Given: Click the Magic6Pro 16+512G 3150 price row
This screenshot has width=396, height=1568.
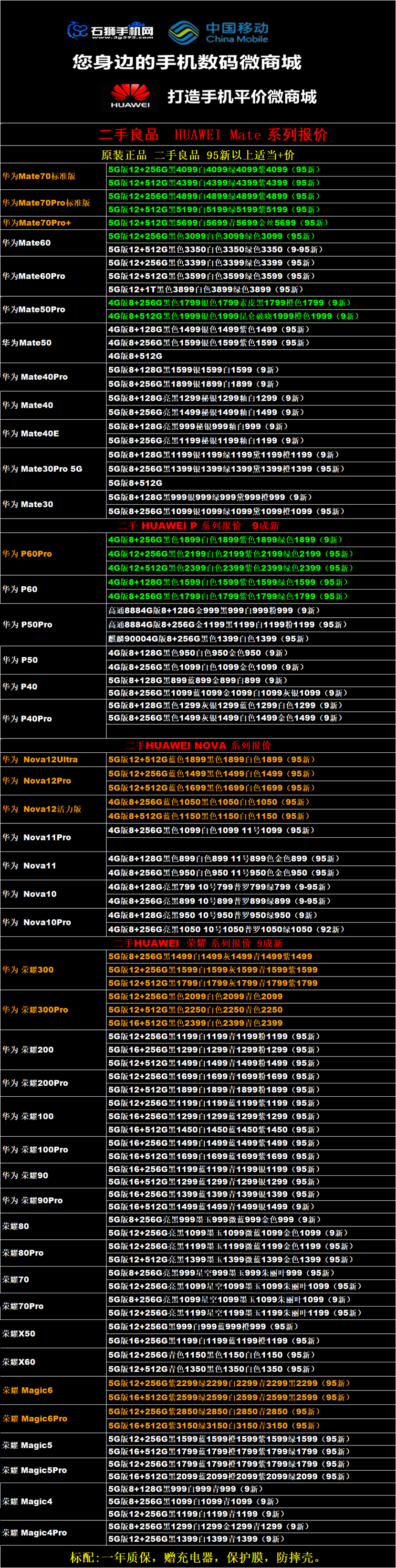Looking at the screenshot, I should click(x=251, y=1425).
